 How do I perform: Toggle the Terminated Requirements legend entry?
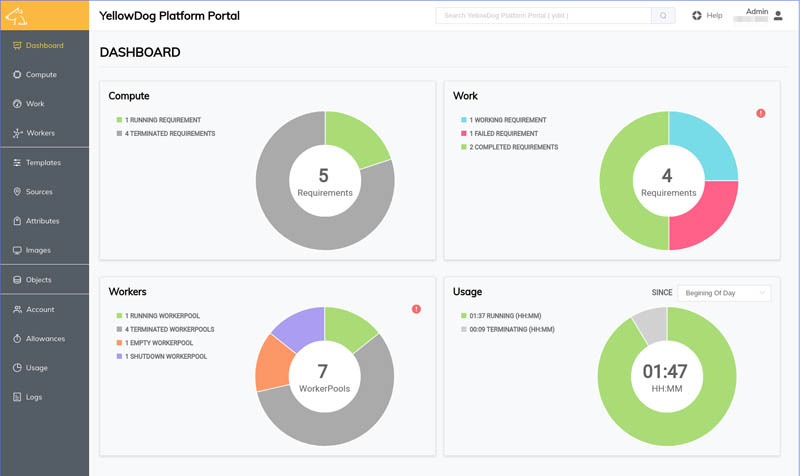click(x=166, y=134)
